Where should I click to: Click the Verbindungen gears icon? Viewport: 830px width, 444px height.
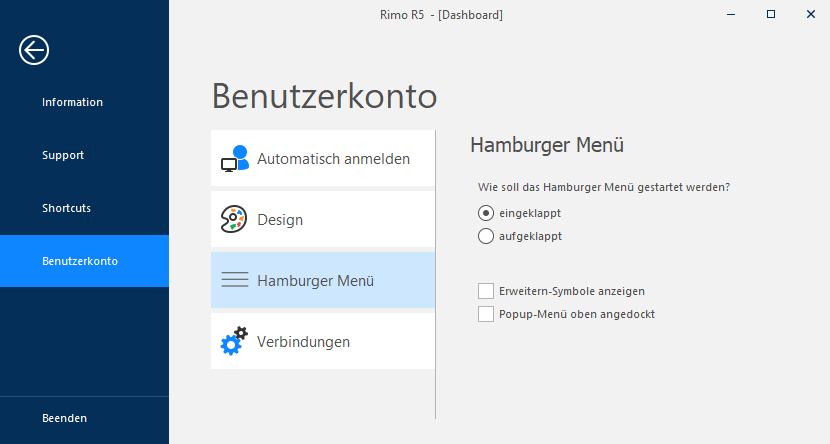pyautogui.click(x=234, y=341)
